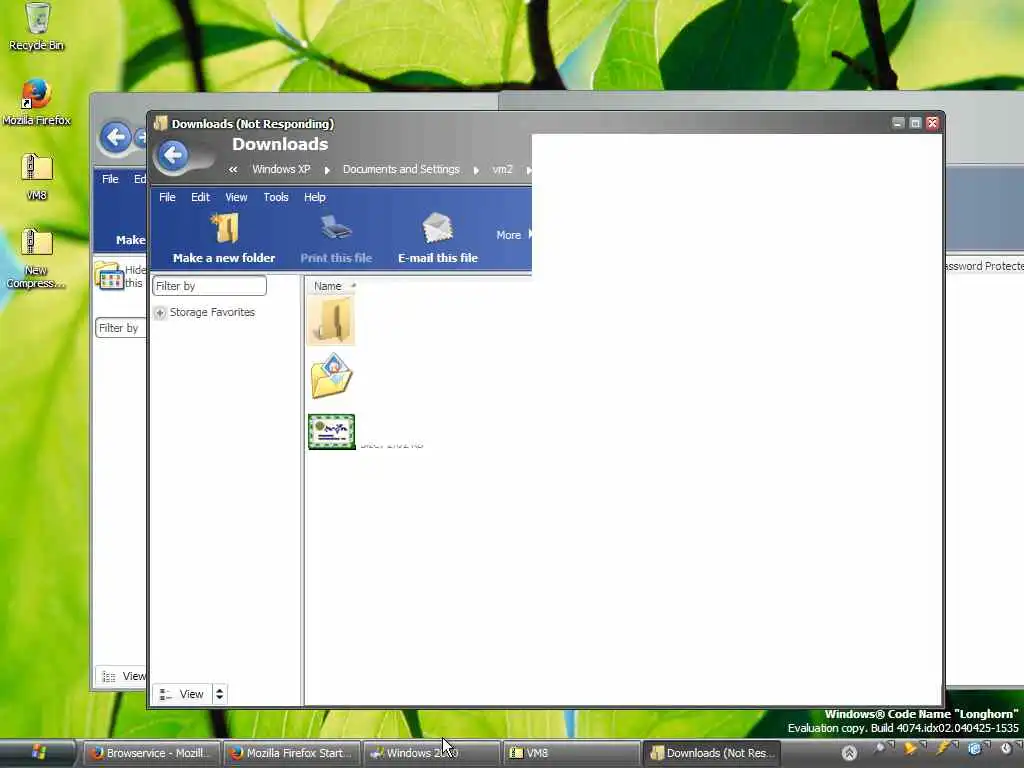The height and width of the screenshot is (768, 1024).
Task: Expand hidden tray icons chevron
Action: pos(849,753)
